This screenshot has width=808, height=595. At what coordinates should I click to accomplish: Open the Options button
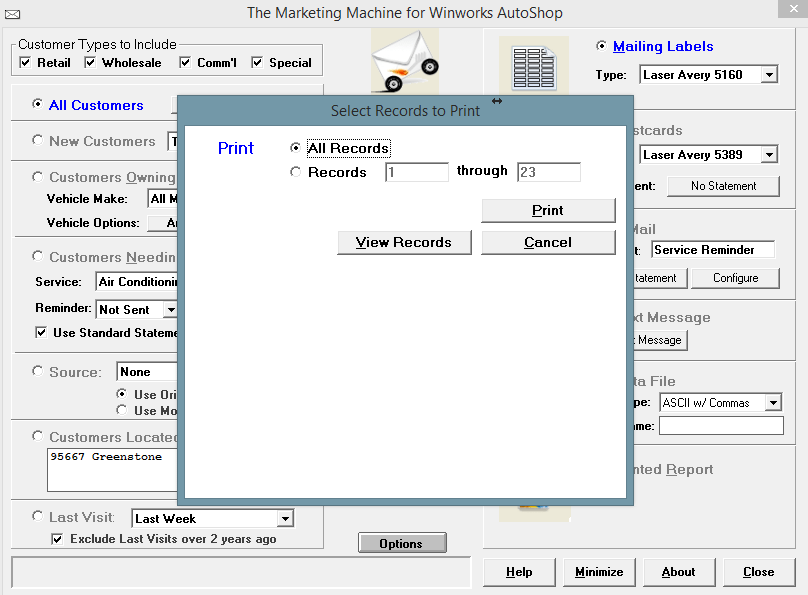(x=402, y=544)
